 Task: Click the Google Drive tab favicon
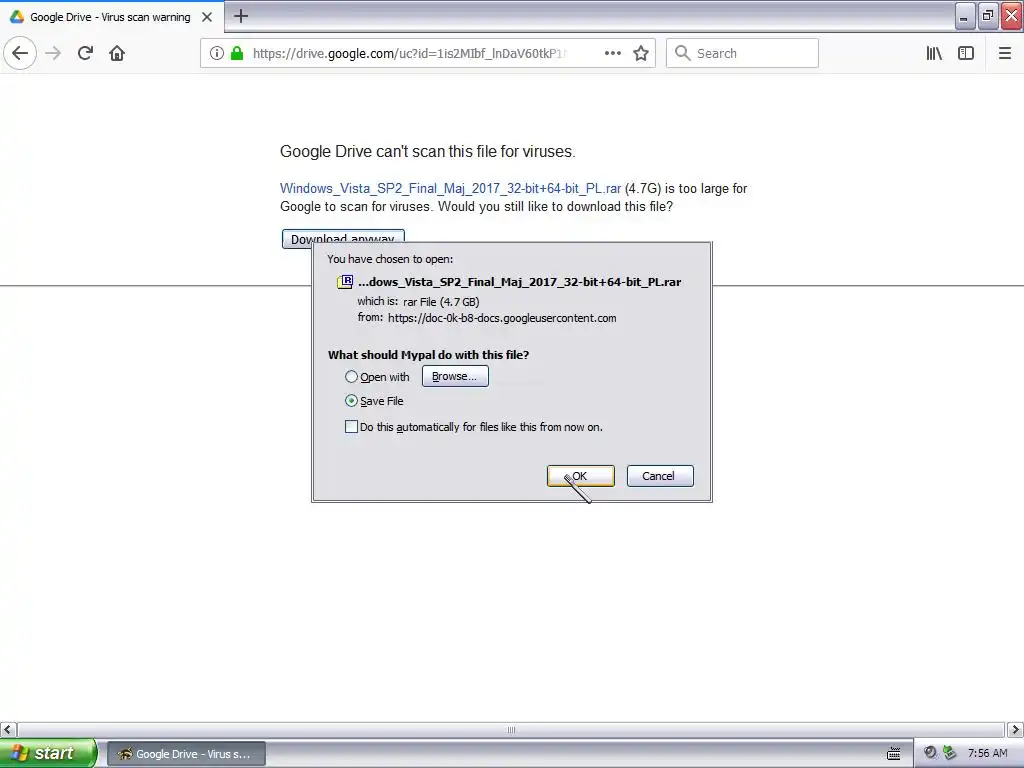point(17,17)
